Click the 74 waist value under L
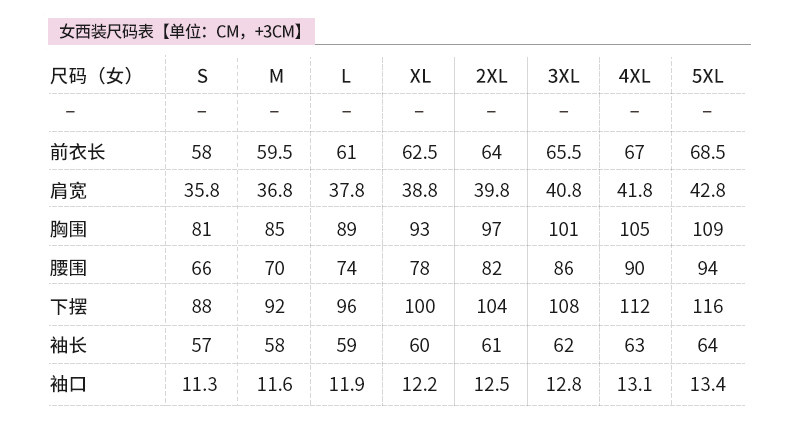 pyautogui.click(x=347, y=268)
